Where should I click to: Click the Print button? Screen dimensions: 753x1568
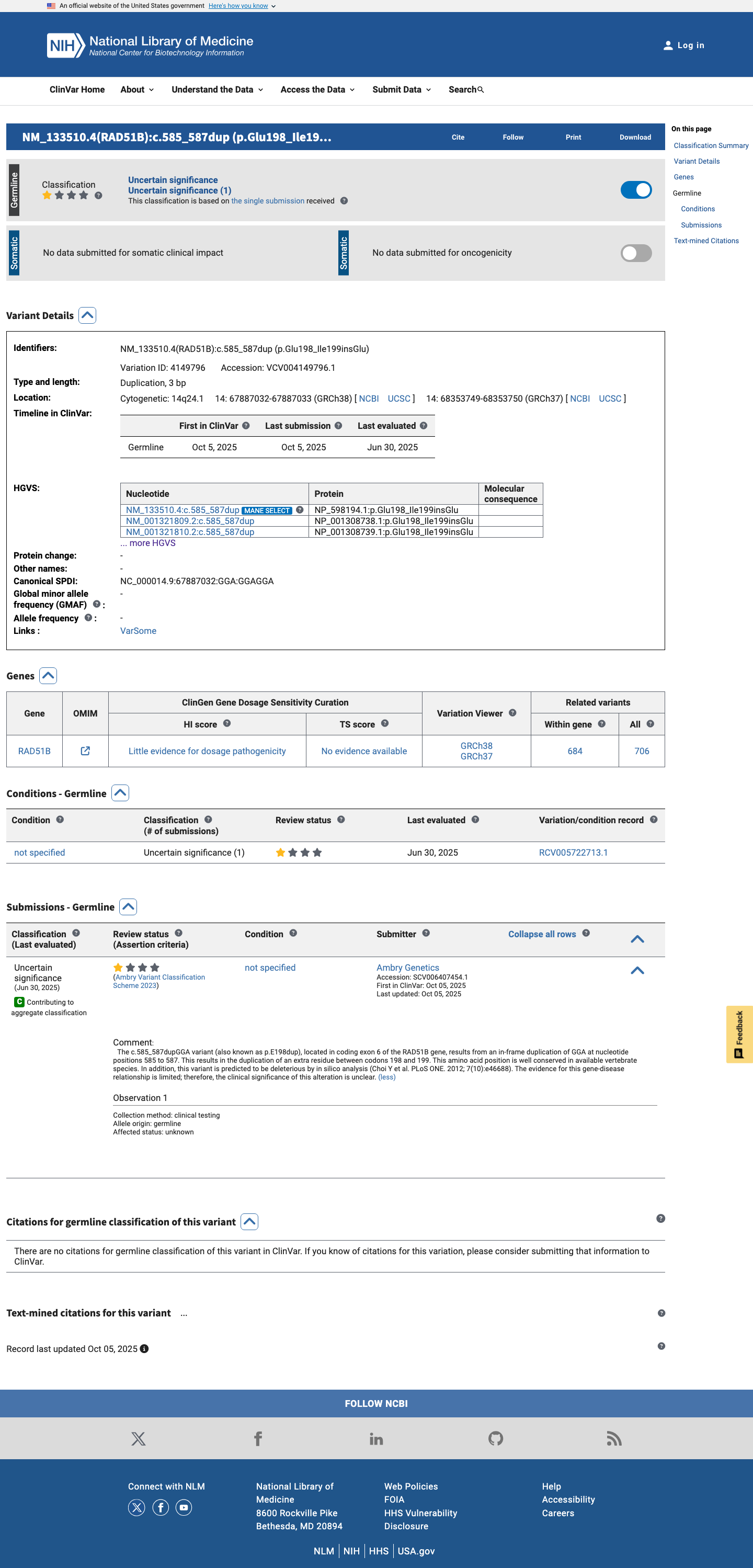574,138
